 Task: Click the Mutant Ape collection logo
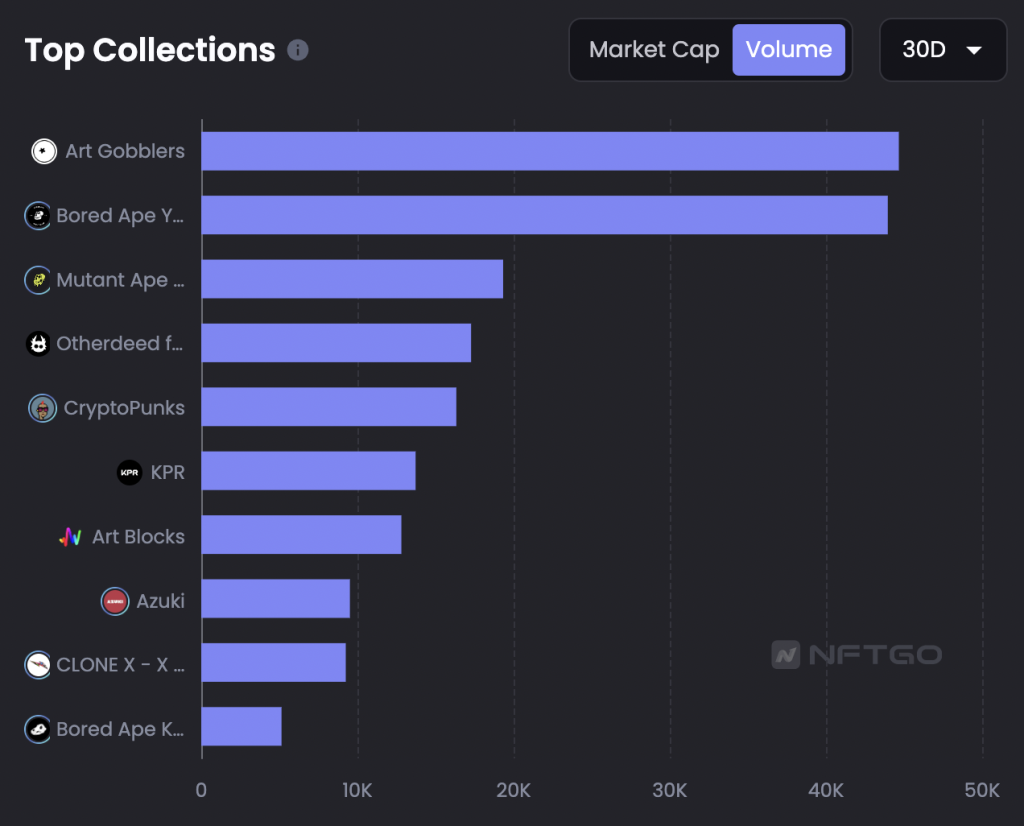(x=38, y=280)
